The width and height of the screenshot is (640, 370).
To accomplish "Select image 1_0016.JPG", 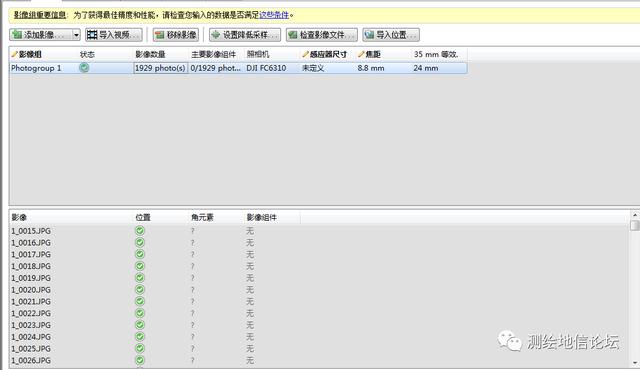I will pyautogui.click(x=31, y=243).
